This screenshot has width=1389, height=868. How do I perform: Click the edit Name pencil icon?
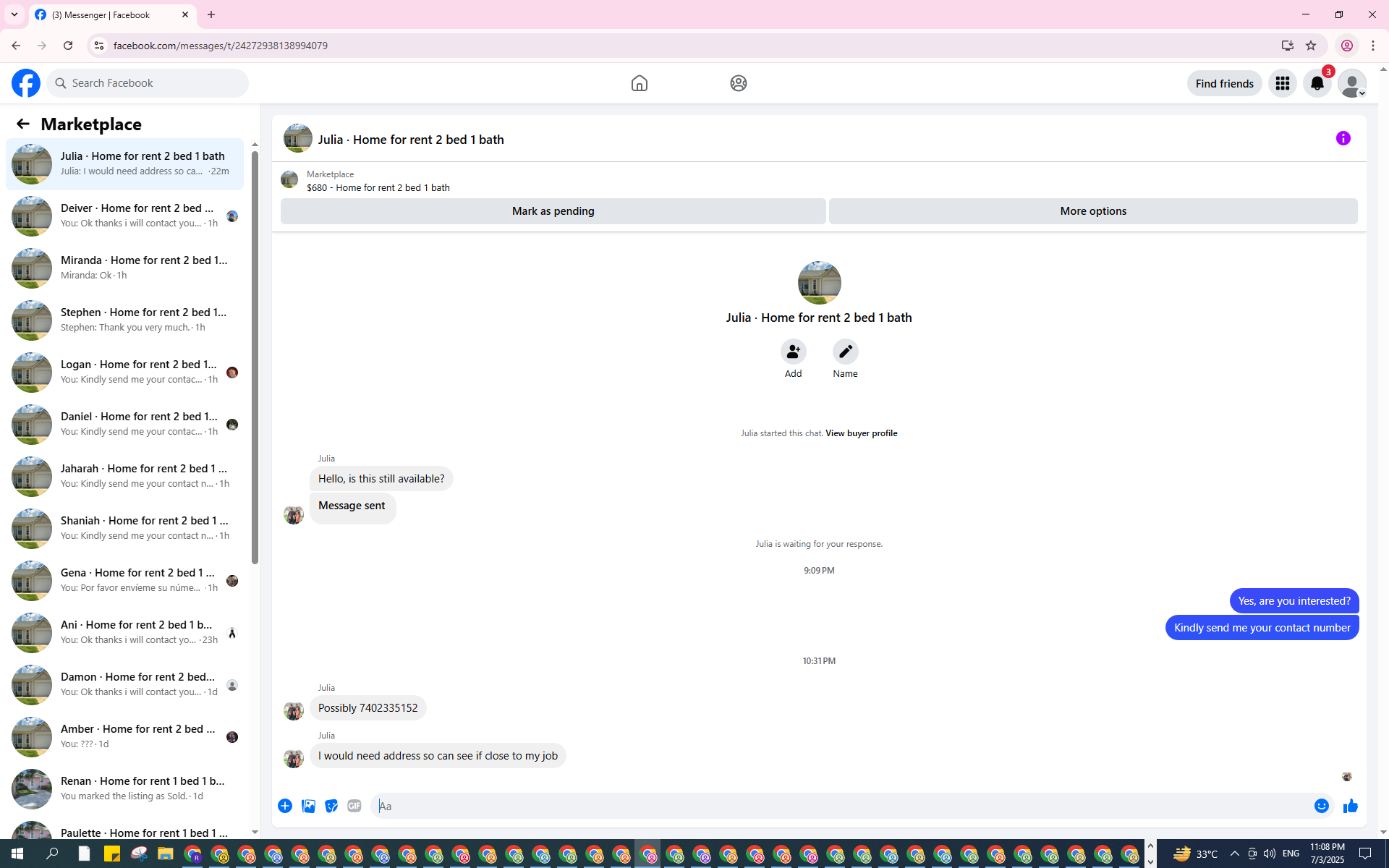[x=845, y=352]
